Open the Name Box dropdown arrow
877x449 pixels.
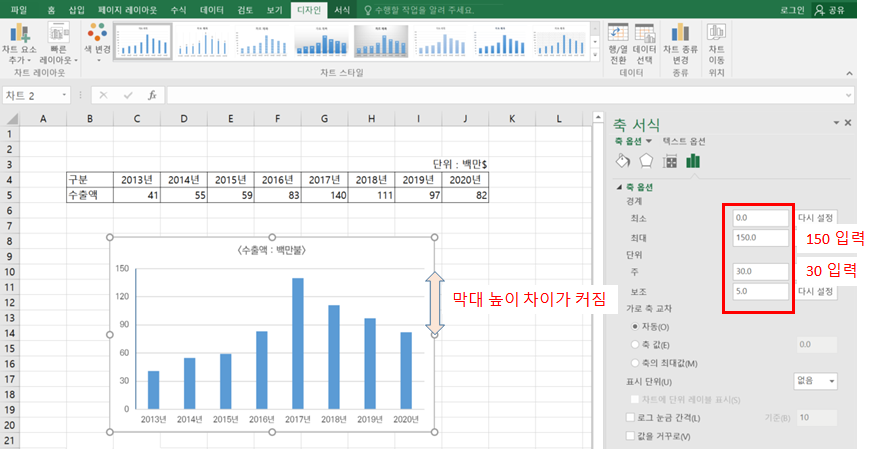[64, 95]
